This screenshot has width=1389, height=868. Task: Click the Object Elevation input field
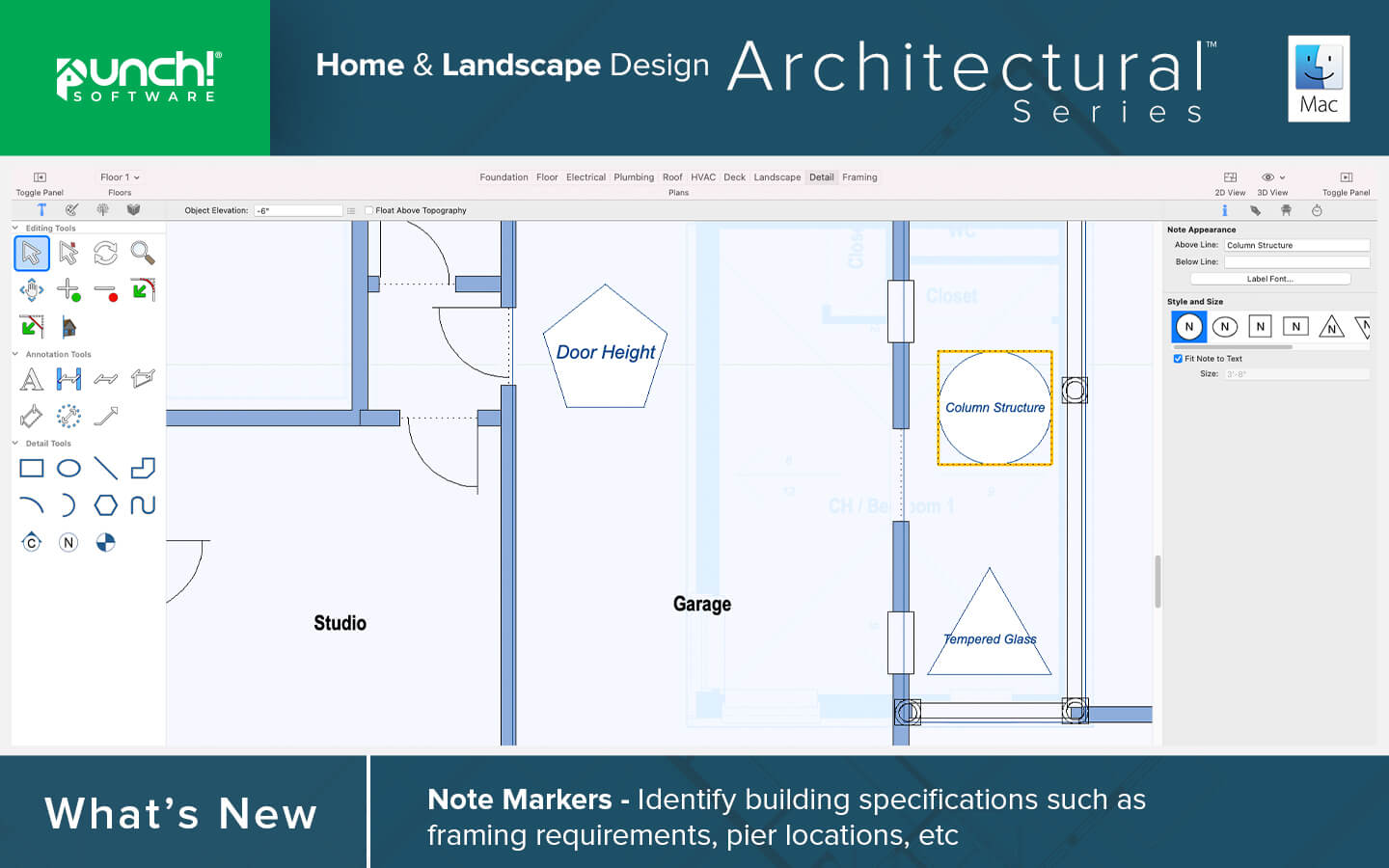click(x=298, y=210)
